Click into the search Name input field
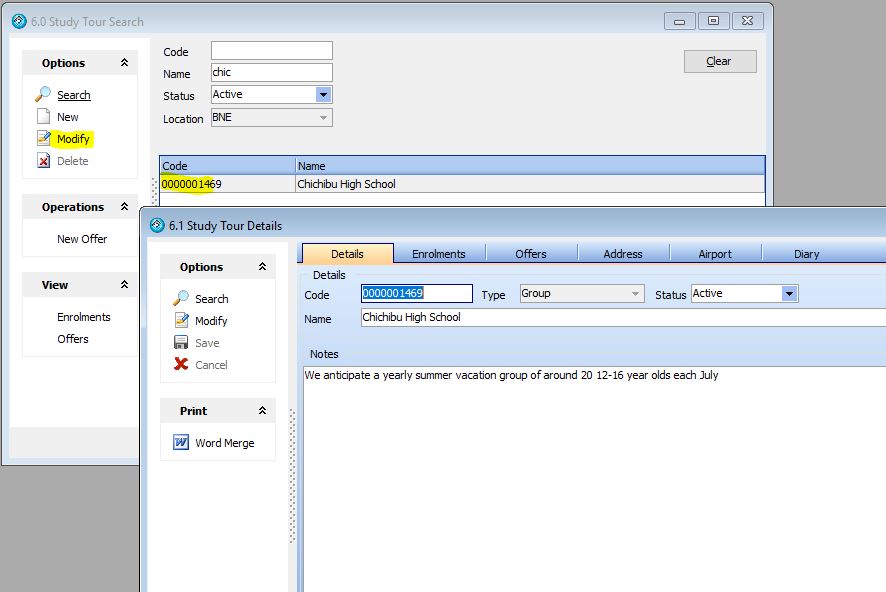Viewport: 886px width, 592px height. [271, 73]
